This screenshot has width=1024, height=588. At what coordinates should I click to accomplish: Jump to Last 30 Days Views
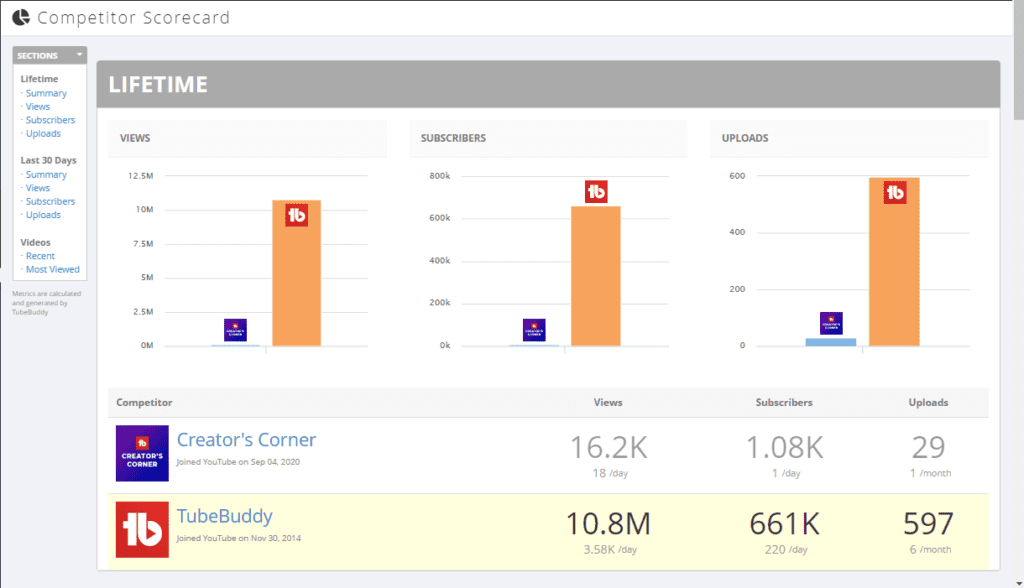click(38, 188)
